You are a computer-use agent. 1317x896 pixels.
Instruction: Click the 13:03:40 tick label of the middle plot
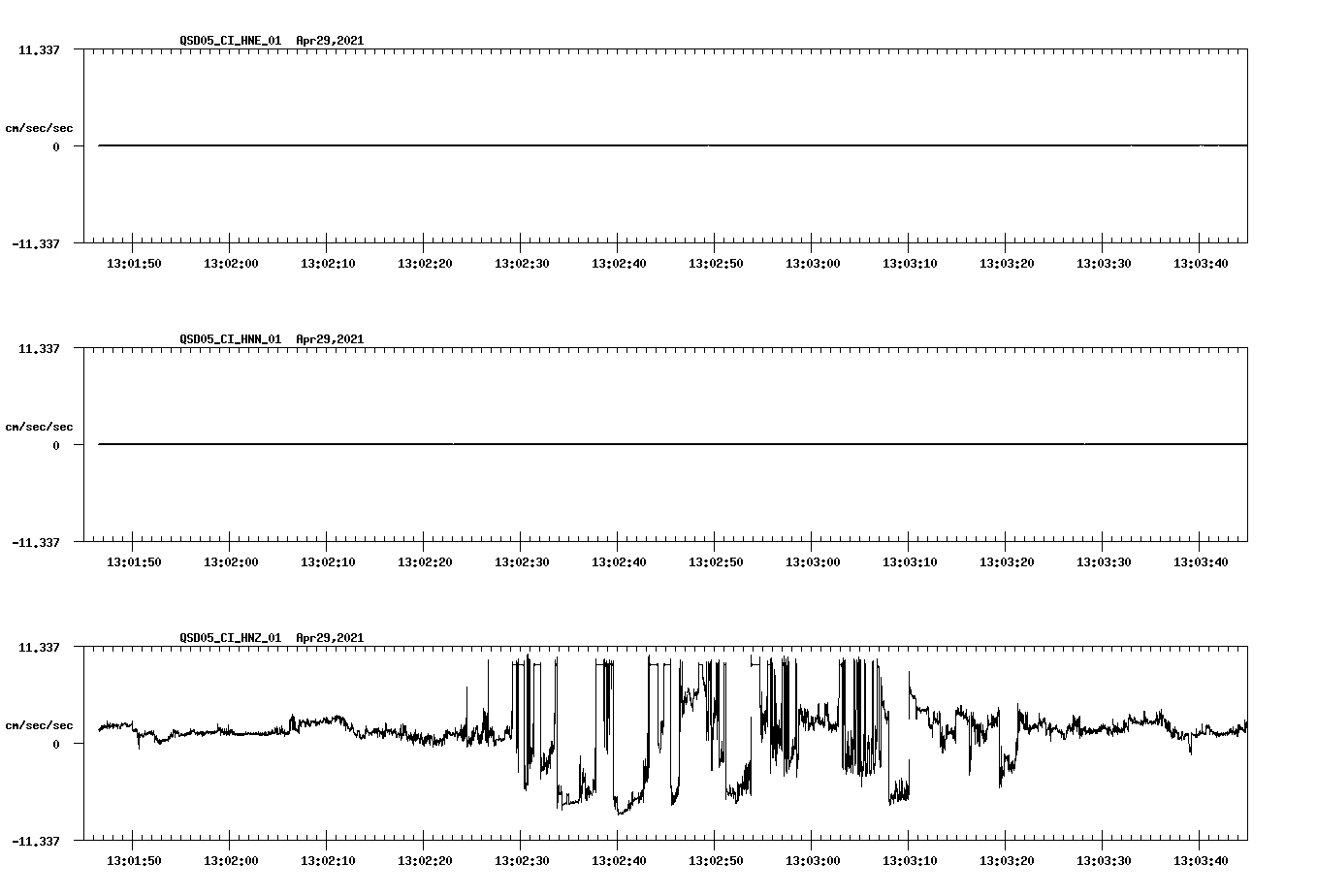click(1204, 560)
